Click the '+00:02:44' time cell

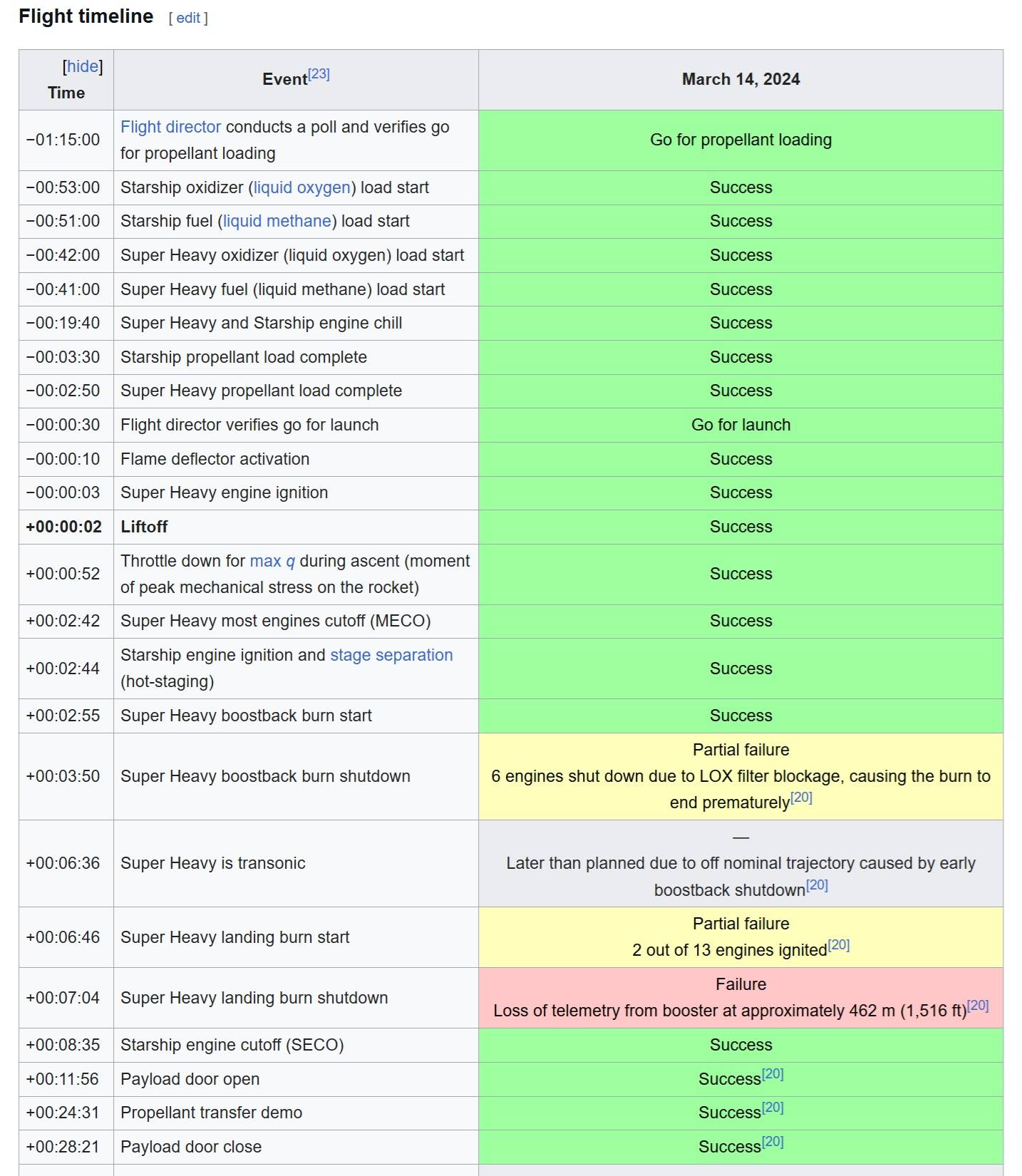[66, 669]
